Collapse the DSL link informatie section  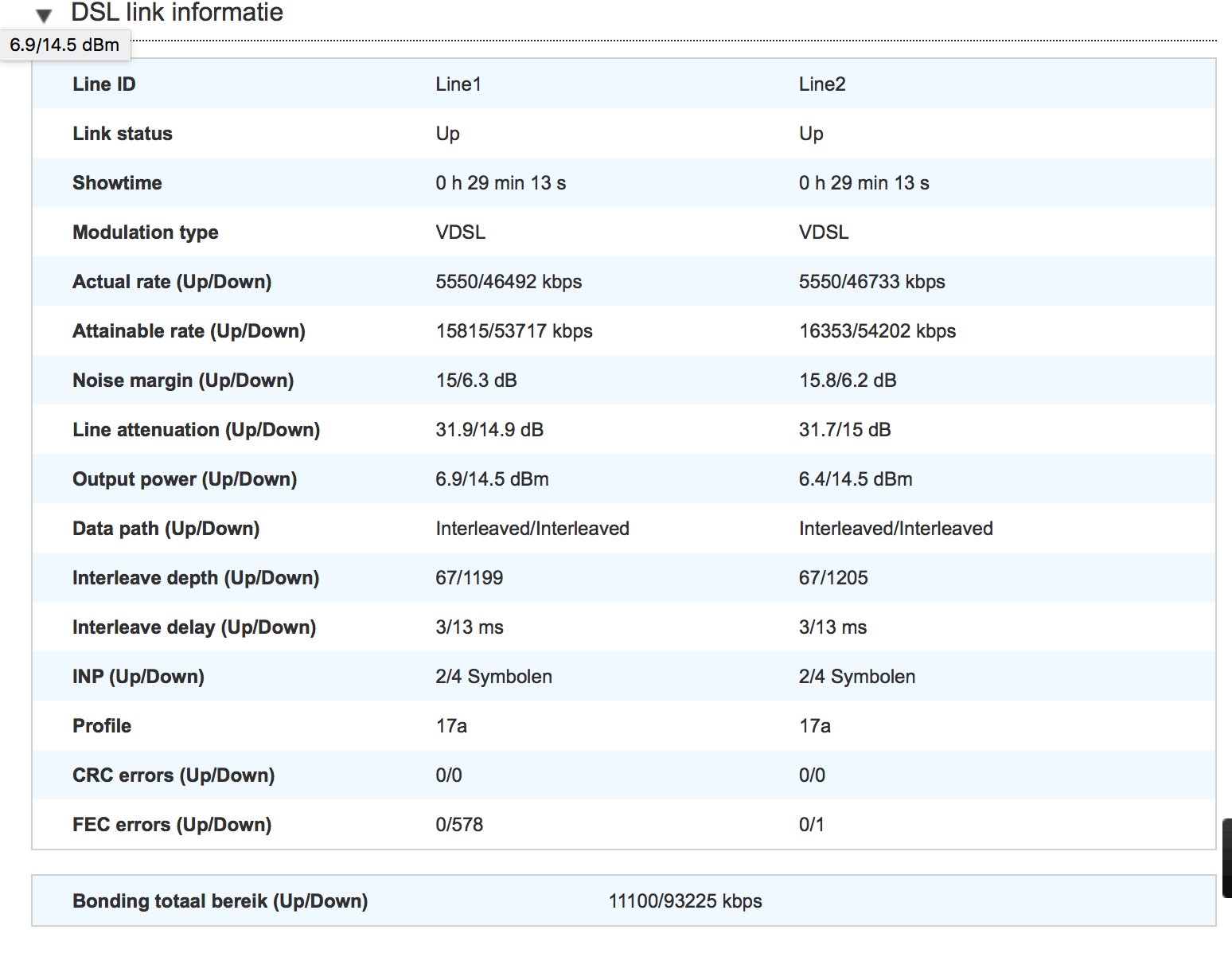point(44,14)
